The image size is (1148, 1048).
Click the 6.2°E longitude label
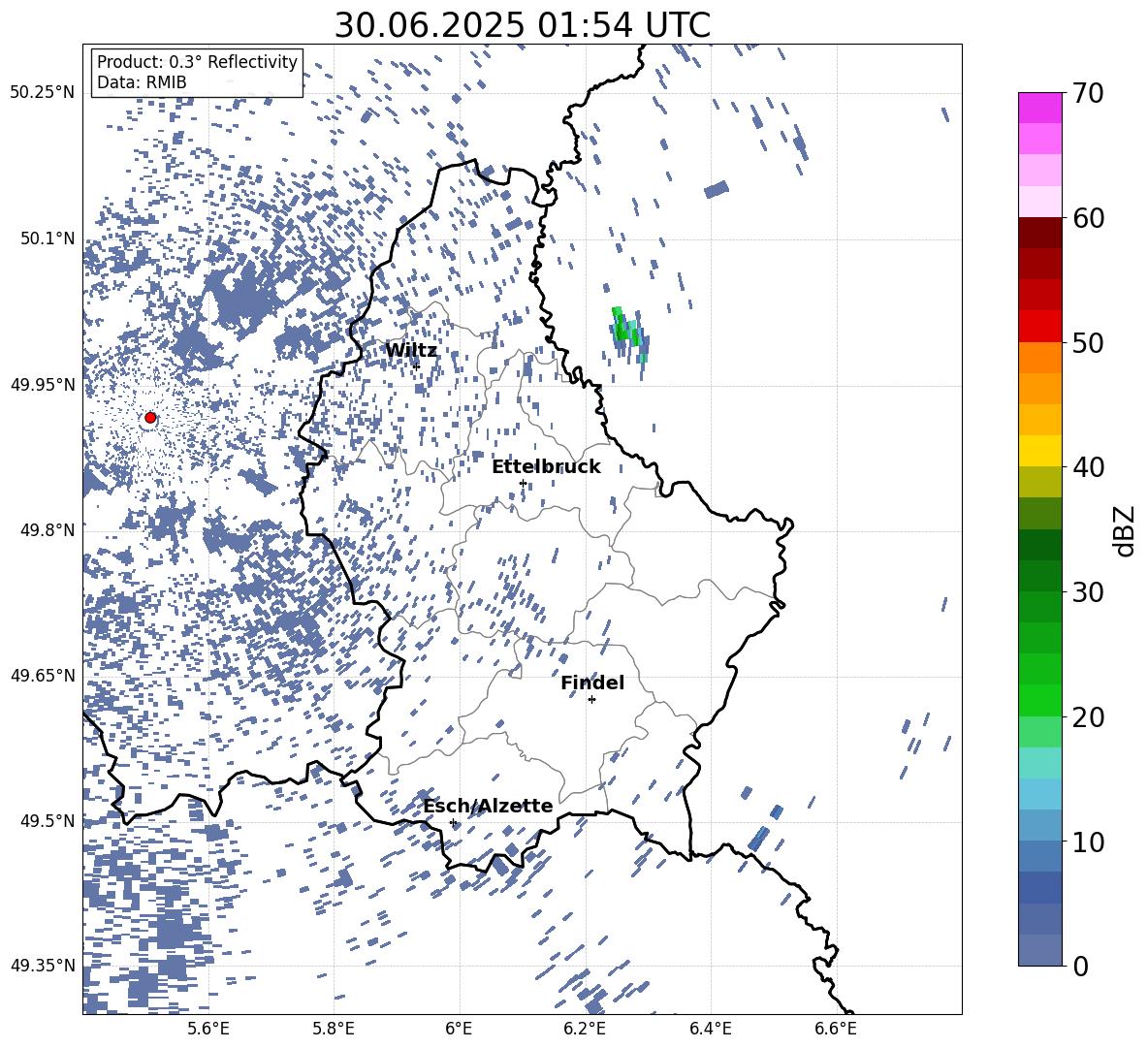(585, 1029)
